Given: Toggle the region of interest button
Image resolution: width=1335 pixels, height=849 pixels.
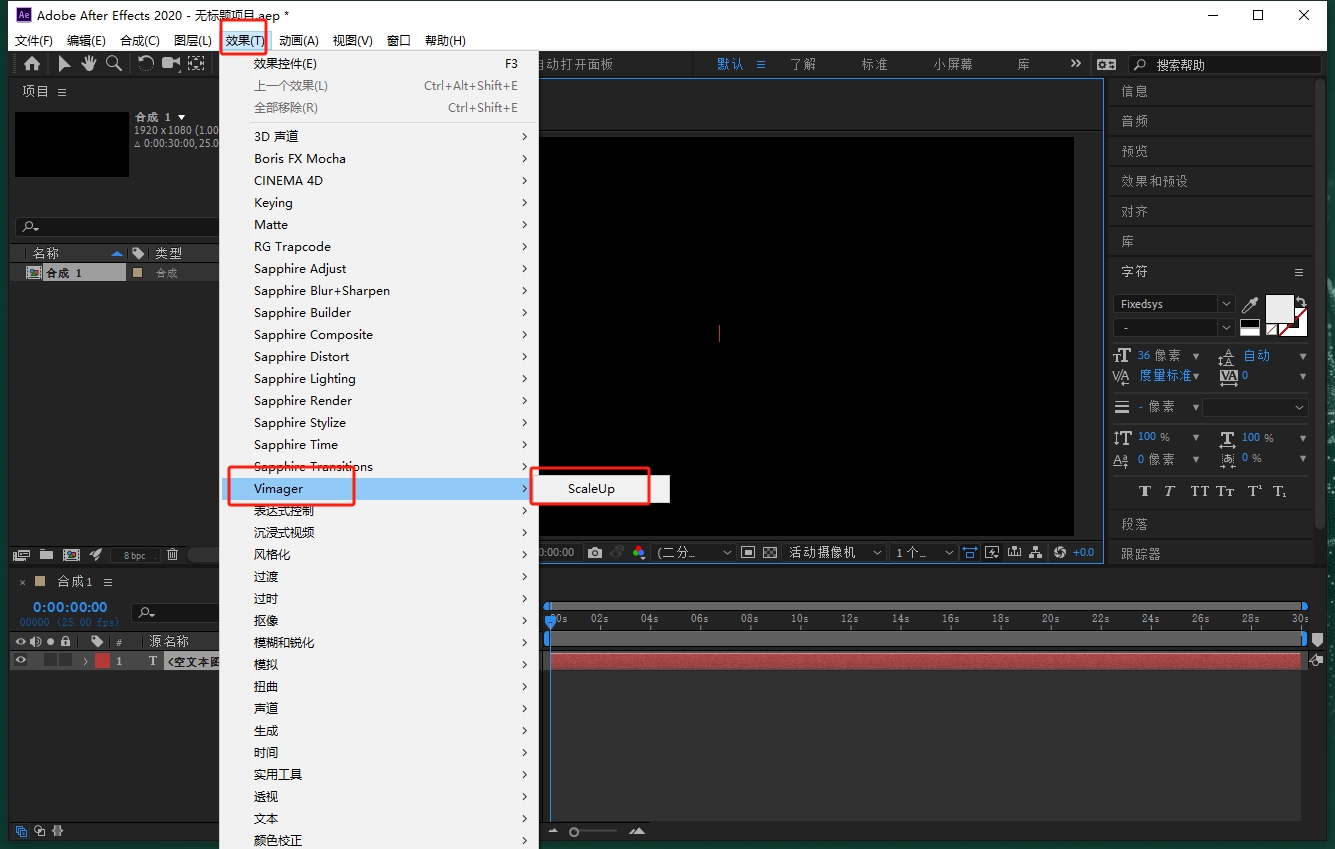Looking at the screenshot, I should tap(748, 552).
